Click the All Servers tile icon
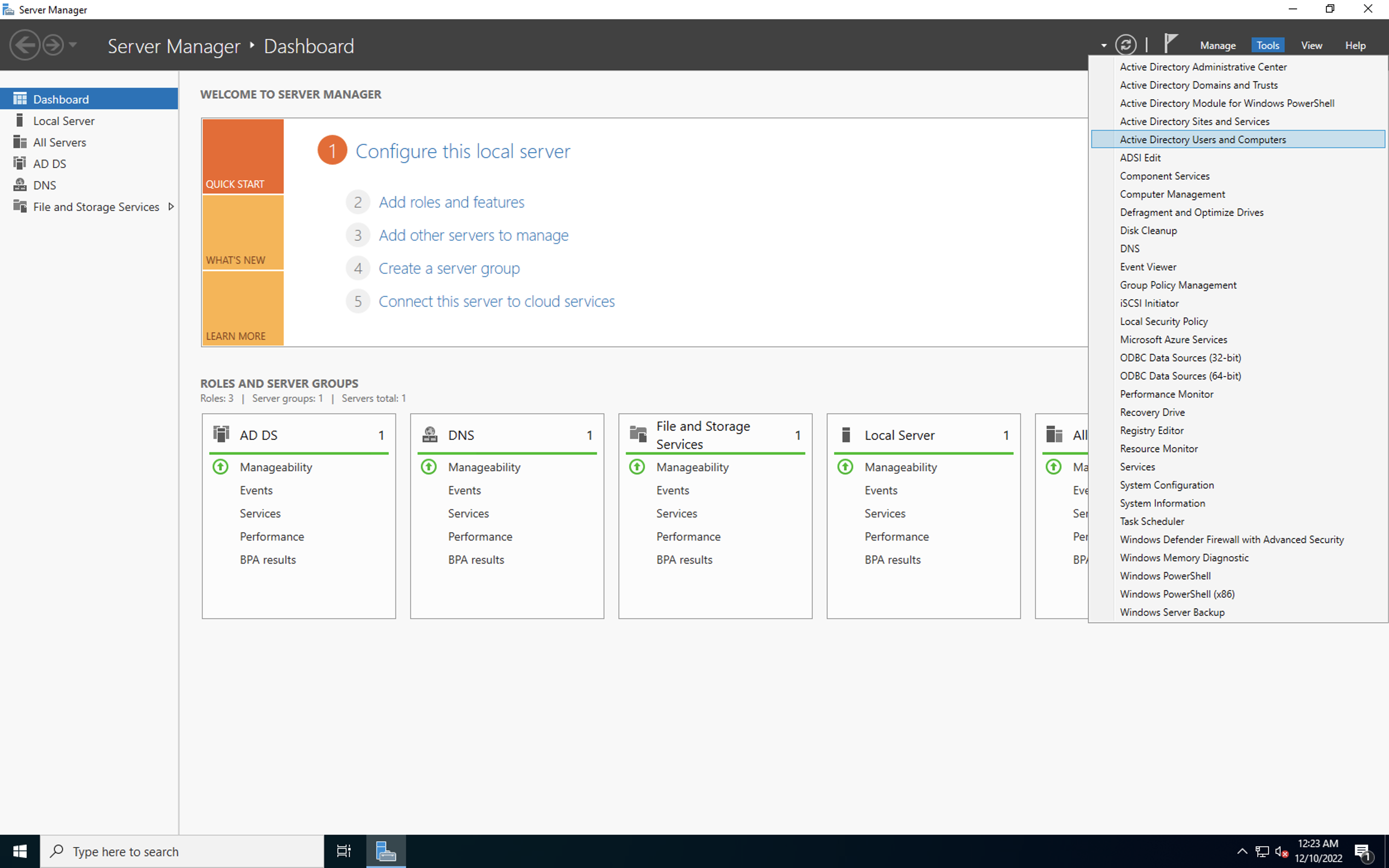The width and height of the screenshot is (1389, 868). [1055, 434]
